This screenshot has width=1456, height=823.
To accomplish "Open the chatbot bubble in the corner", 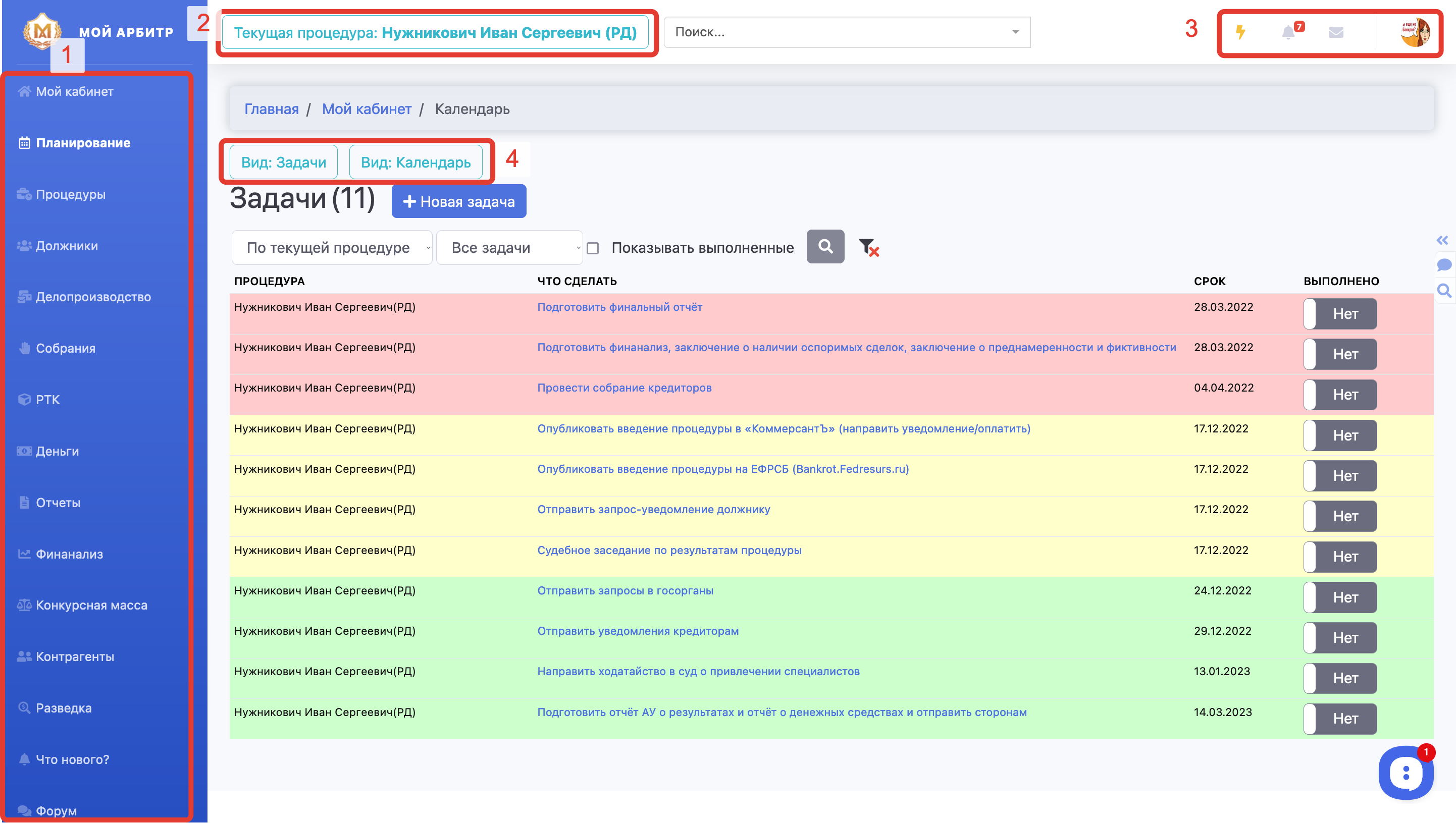I will (1406, 773).
